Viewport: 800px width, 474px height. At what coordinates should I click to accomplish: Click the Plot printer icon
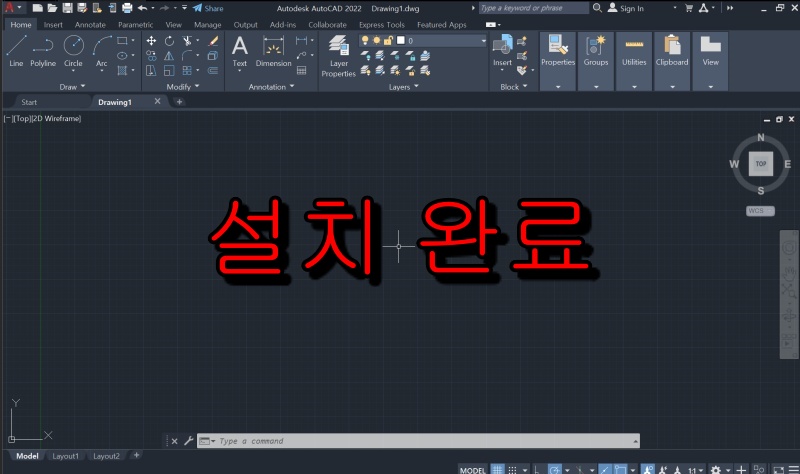pyautogui.click(x=127, y=8)
